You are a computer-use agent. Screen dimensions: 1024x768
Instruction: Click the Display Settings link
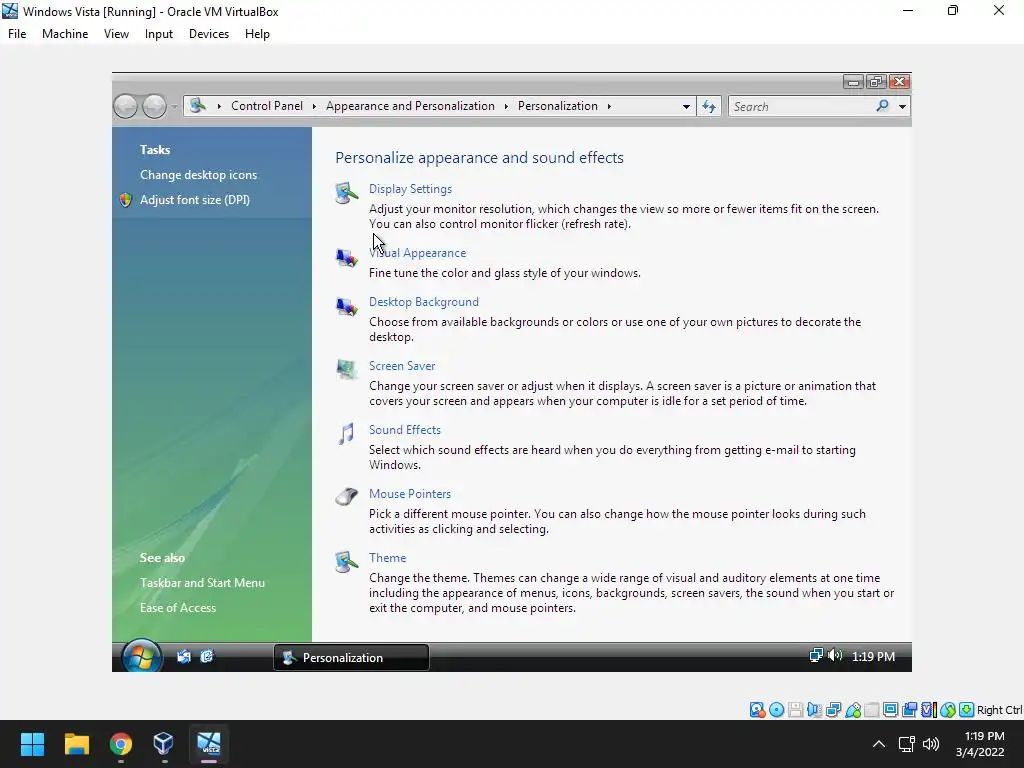pyautogui.click(x=410, y=189)
